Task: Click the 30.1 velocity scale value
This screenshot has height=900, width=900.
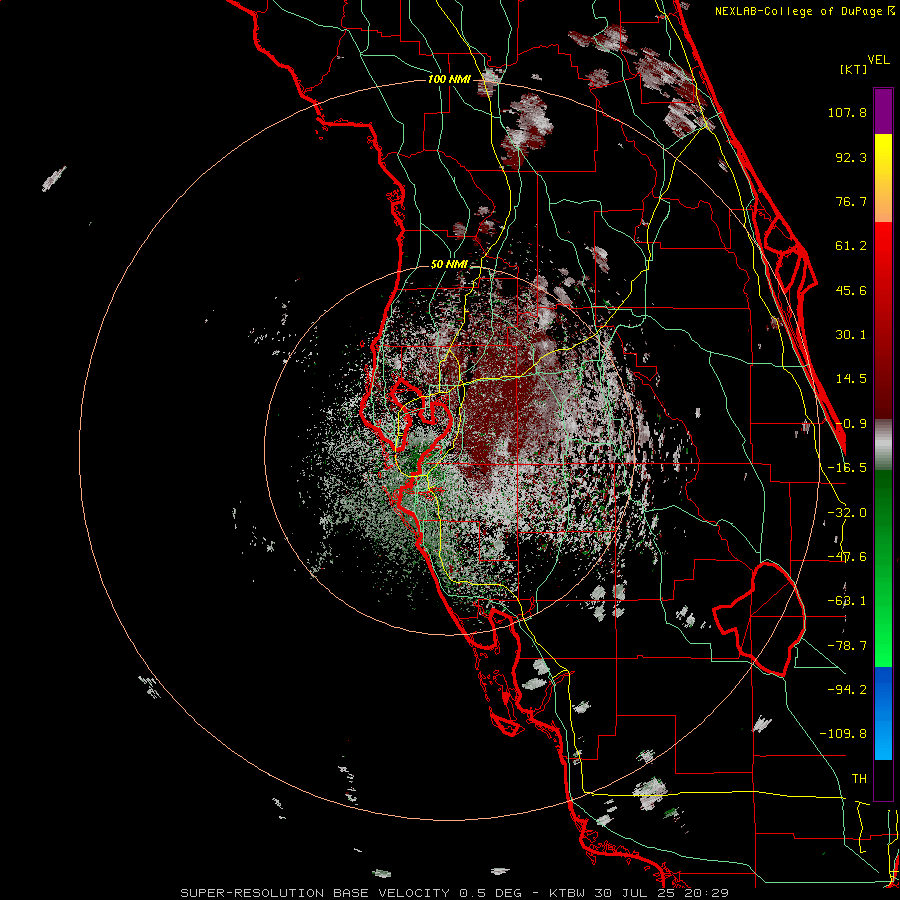Action: [x=851, y=335]
